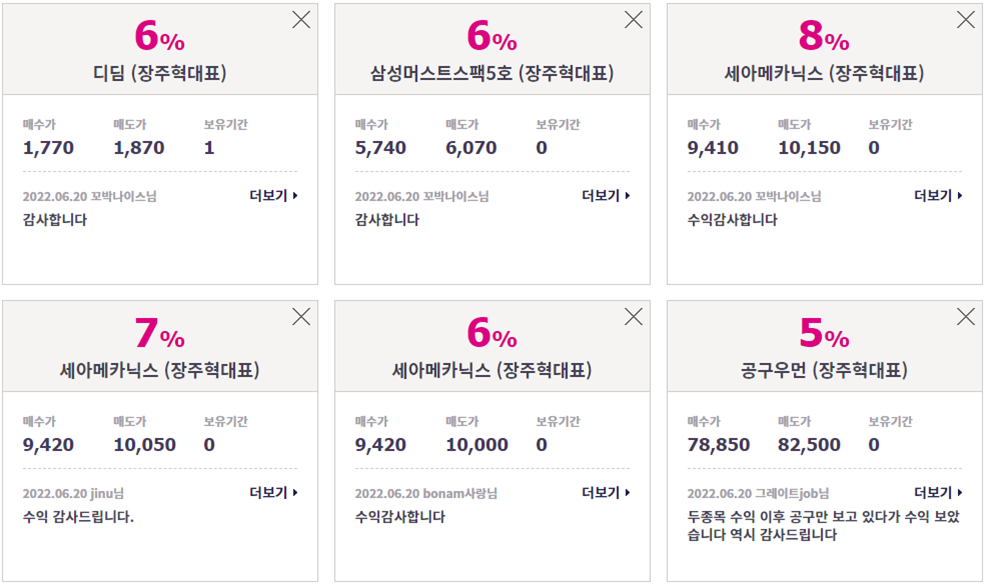The width and height of the screenshot is (990, 588).
Task: Click the 8% return figure
Action: pos(824,36)
